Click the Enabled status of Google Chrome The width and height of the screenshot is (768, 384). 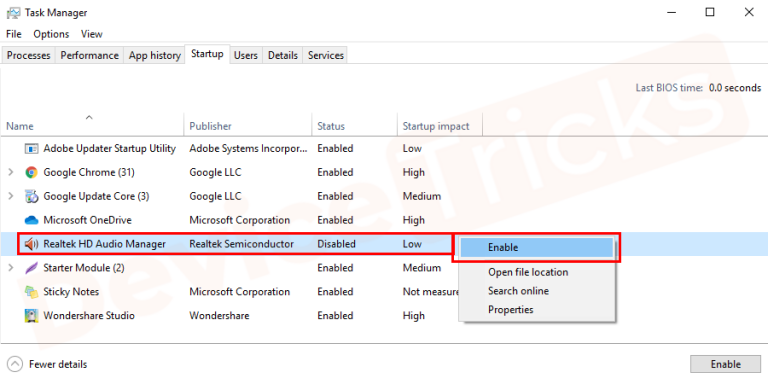[x=335, y=172]
